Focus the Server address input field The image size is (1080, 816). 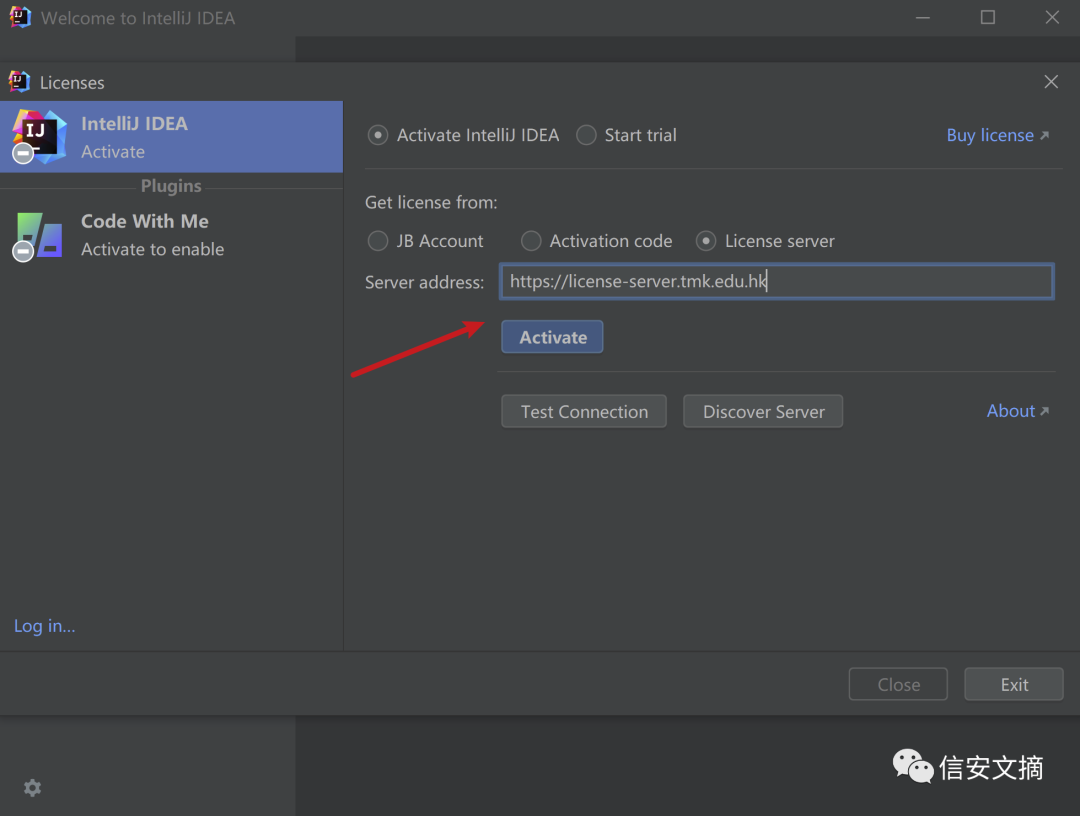[x=776, y=281]
